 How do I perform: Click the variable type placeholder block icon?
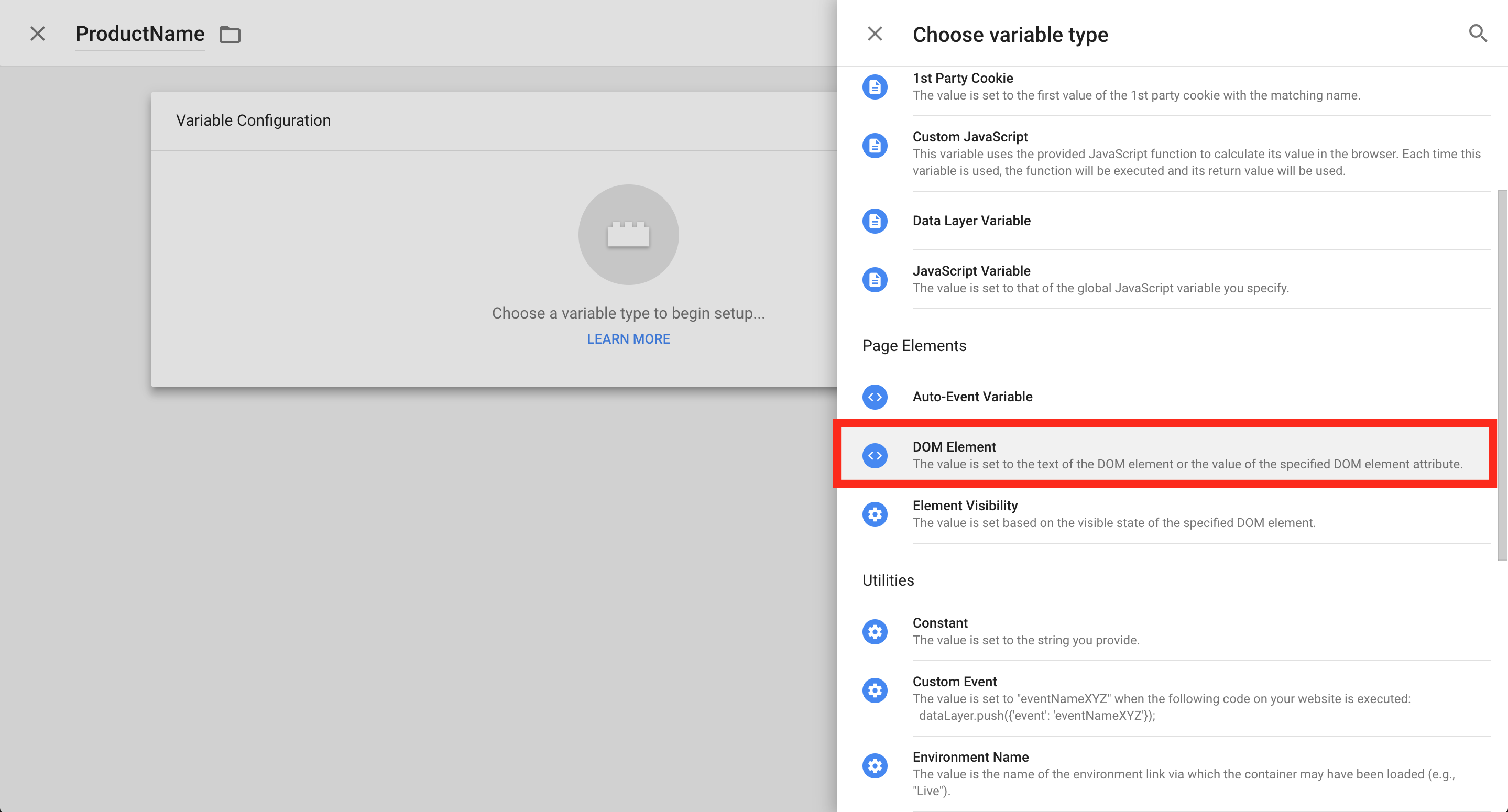click(628, 235)
